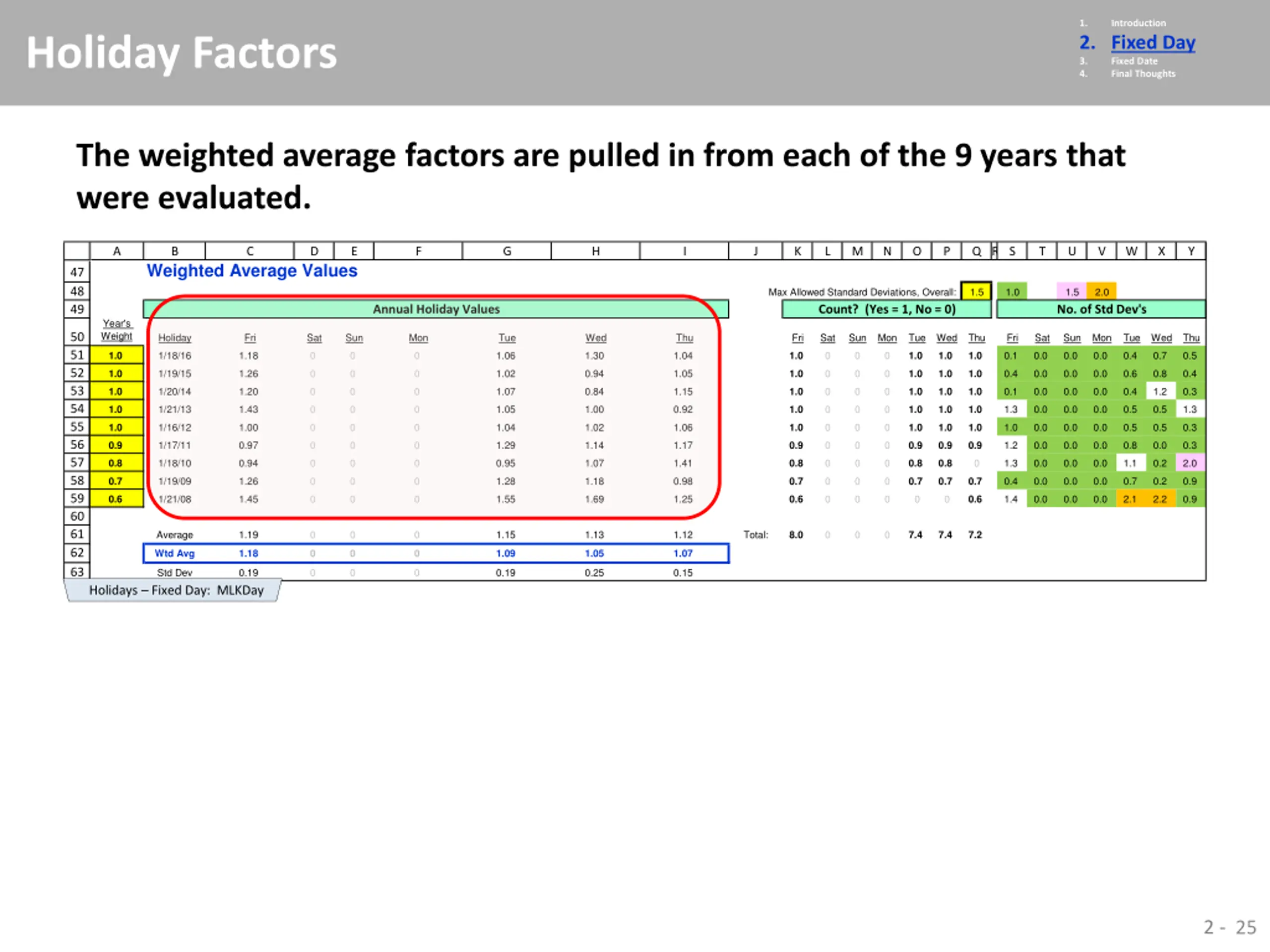The width and height of the screenshot is (1270, 952).
Task: Click the Wed value 0.84 for 1/20/14
Action: (594, 391)
